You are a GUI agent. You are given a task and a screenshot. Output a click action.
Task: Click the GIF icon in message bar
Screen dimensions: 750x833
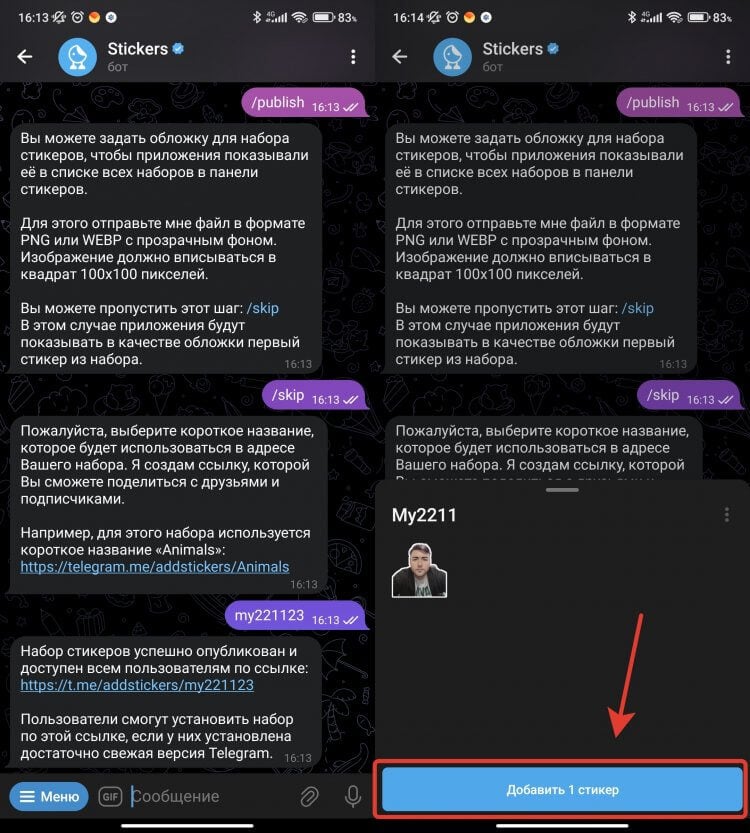coord(110,796)
